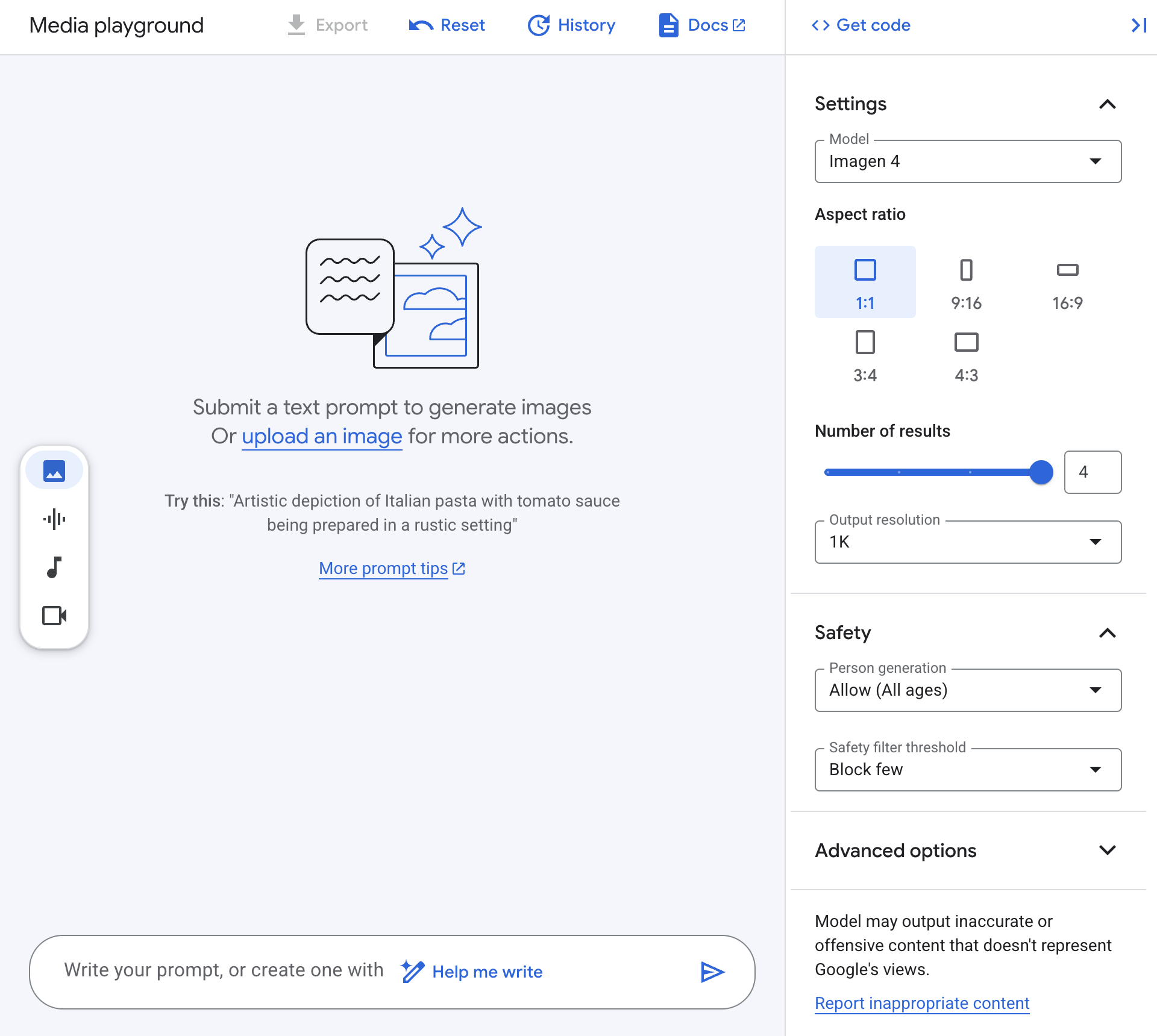
Task: Click the Number of results slider handle
Action: 1041,472
